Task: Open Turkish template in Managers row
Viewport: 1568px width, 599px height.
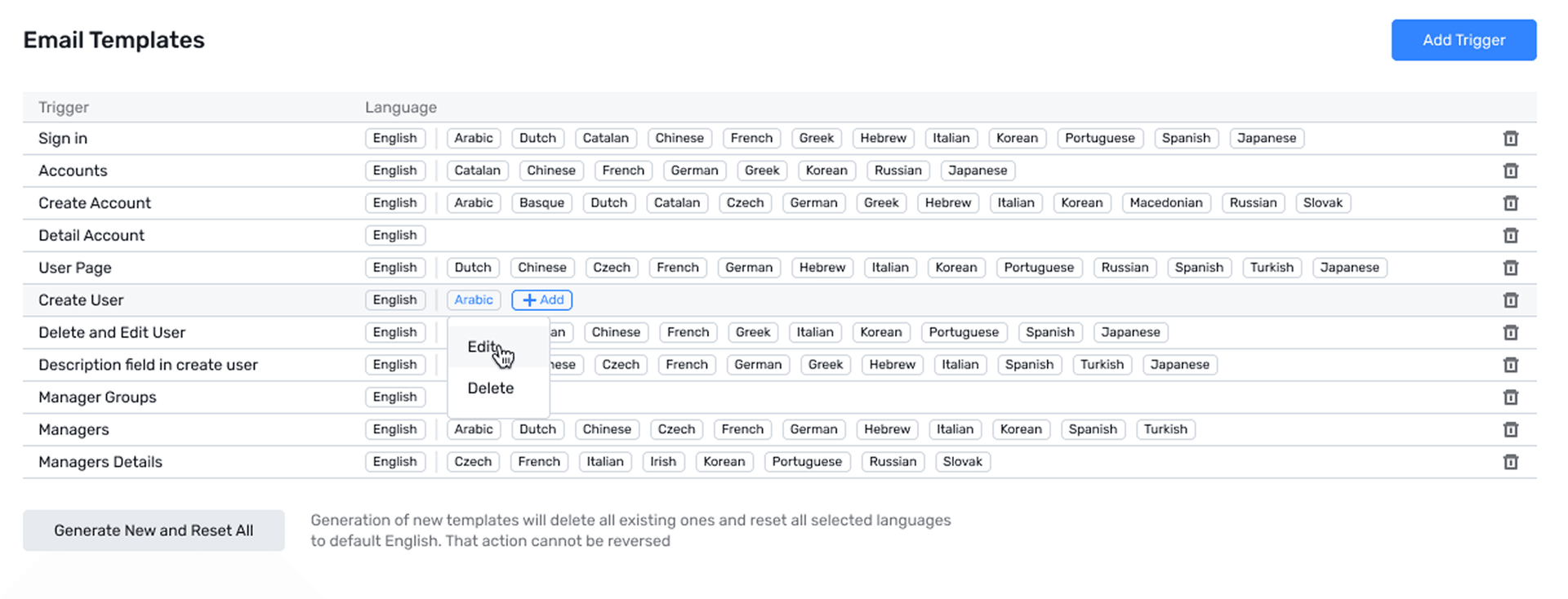Action: (1165, 429)
